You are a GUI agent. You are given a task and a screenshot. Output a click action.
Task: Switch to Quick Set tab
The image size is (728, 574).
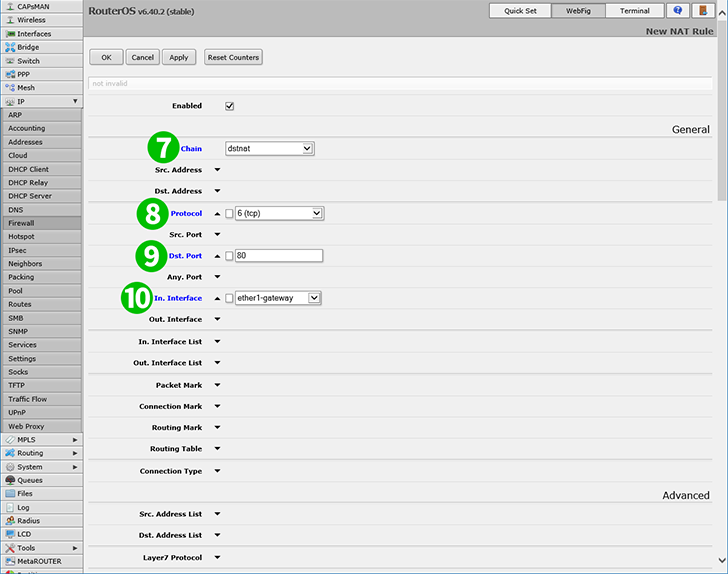(x=520, y=11)
